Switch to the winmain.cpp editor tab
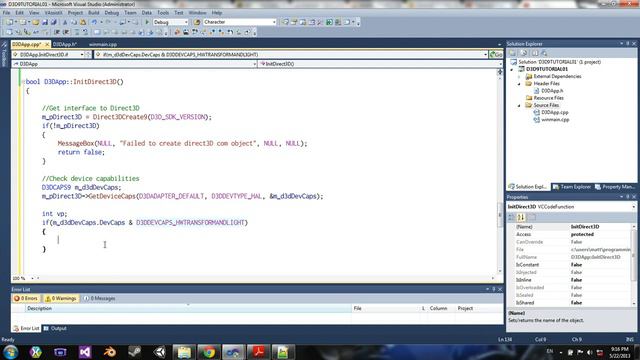Image resolution: width=640 pixels, height=360 pixels. pos(103,44)
